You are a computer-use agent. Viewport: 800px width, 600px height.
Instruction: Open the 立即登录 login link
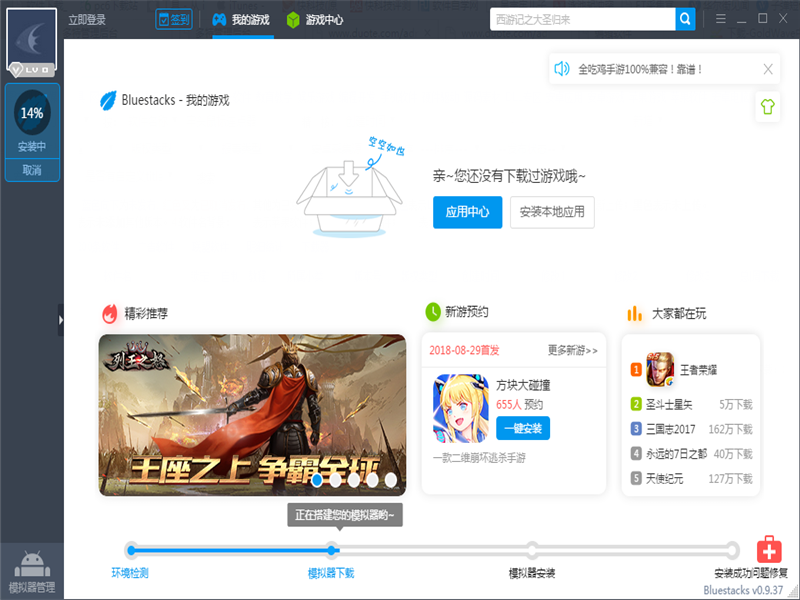click(x=87, y=20)
